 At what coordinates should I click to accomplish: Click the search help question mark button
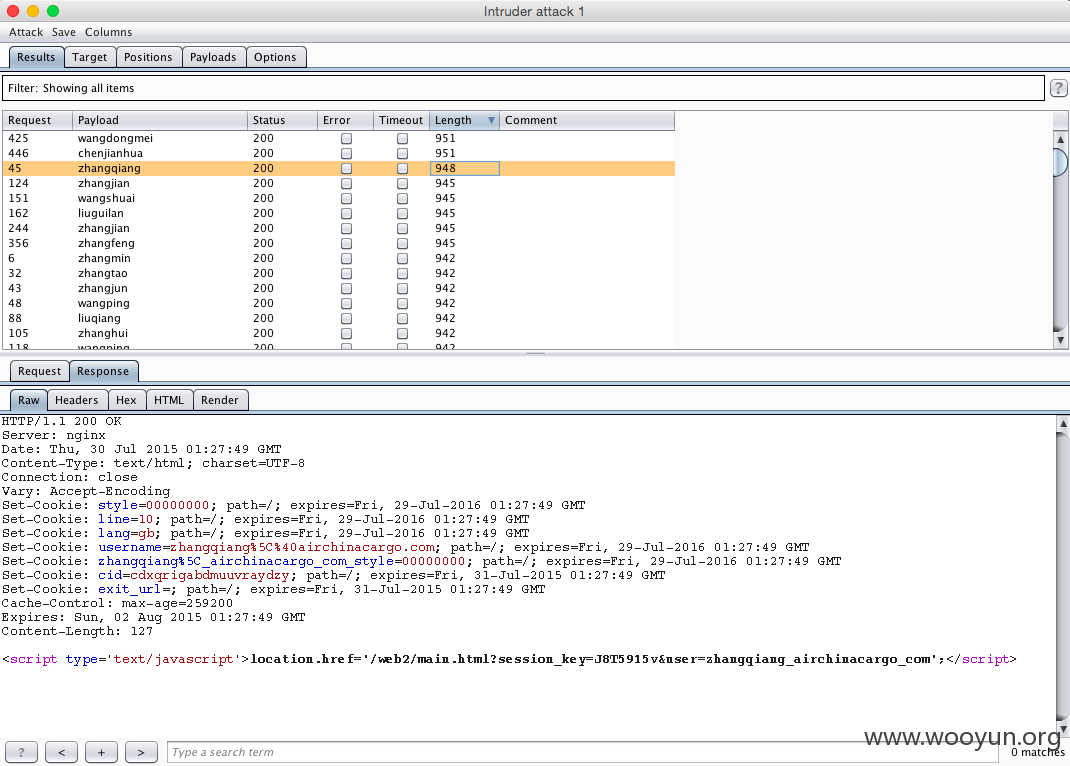point(21,752)
